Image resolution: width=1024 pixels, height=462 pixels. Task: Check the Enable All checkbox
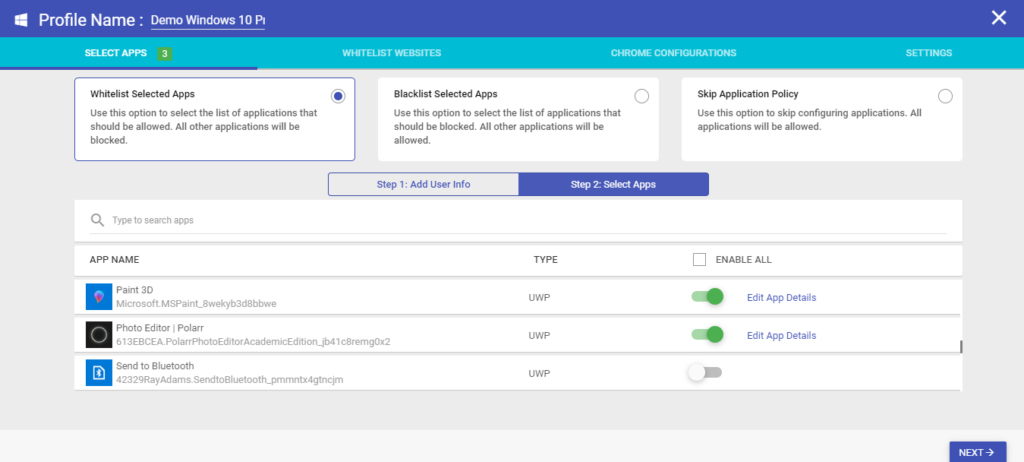pos(699,259)
